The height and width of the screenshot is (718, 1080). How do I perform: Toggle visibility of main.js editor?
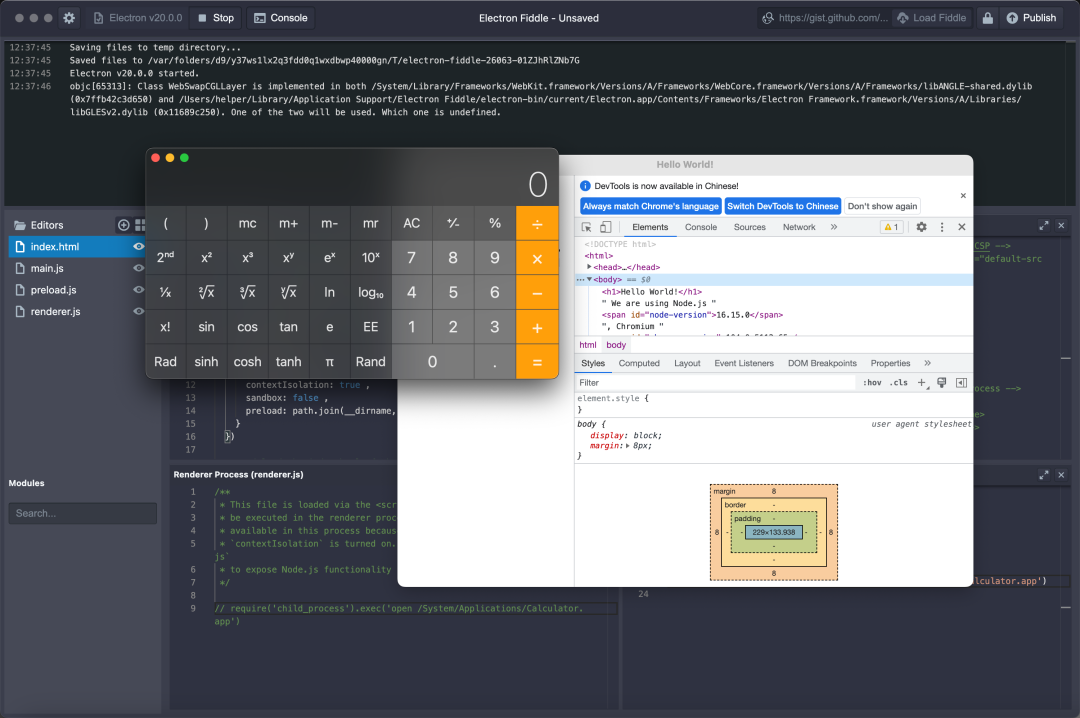[x=139, y=268]
